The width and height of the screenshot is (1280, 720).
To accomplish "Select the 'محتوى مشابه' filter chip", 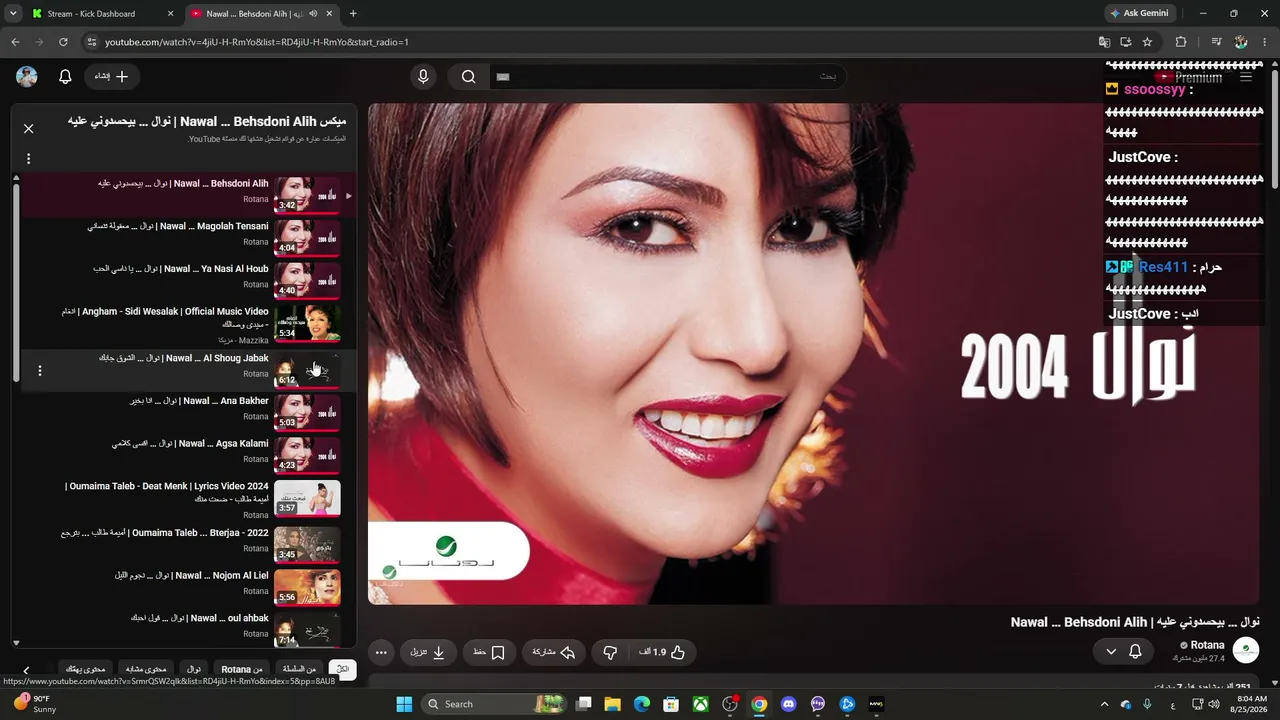I will tap(146, 669).
